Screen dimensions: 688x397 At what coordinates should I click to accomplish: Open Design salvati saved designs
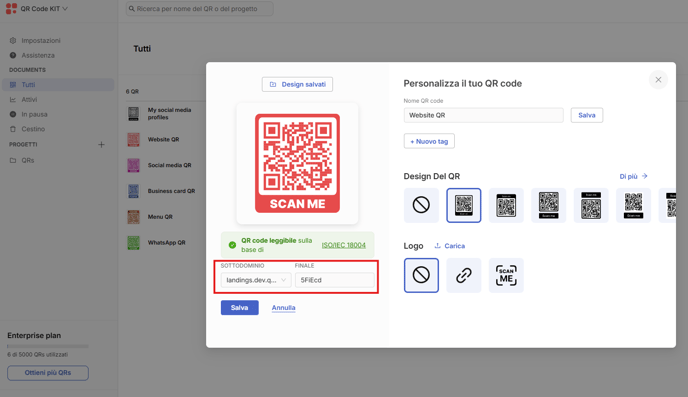click(297, 84)
